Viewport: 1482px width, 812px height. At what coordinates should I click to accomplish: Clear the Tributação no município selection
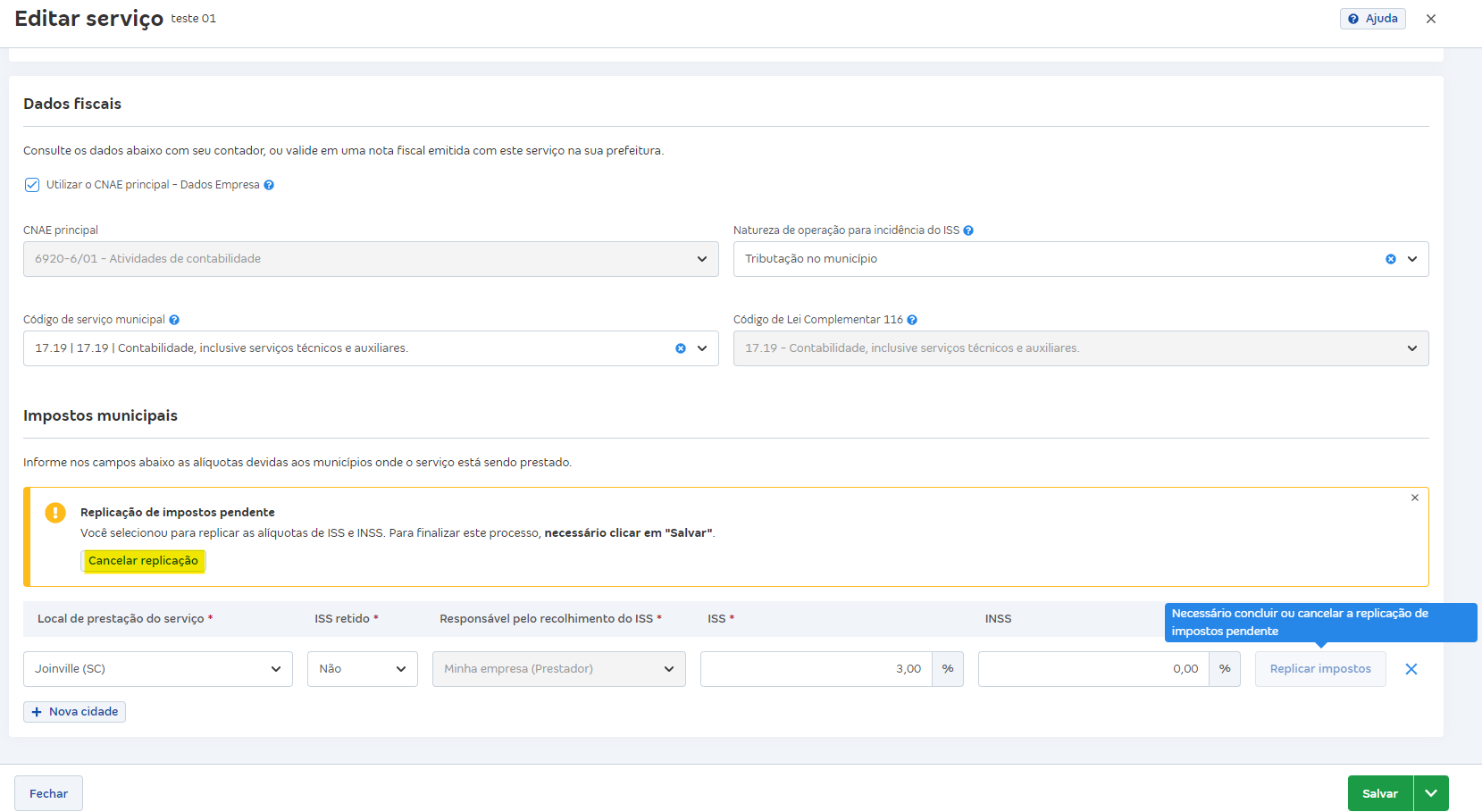[x=1390, y=259]
